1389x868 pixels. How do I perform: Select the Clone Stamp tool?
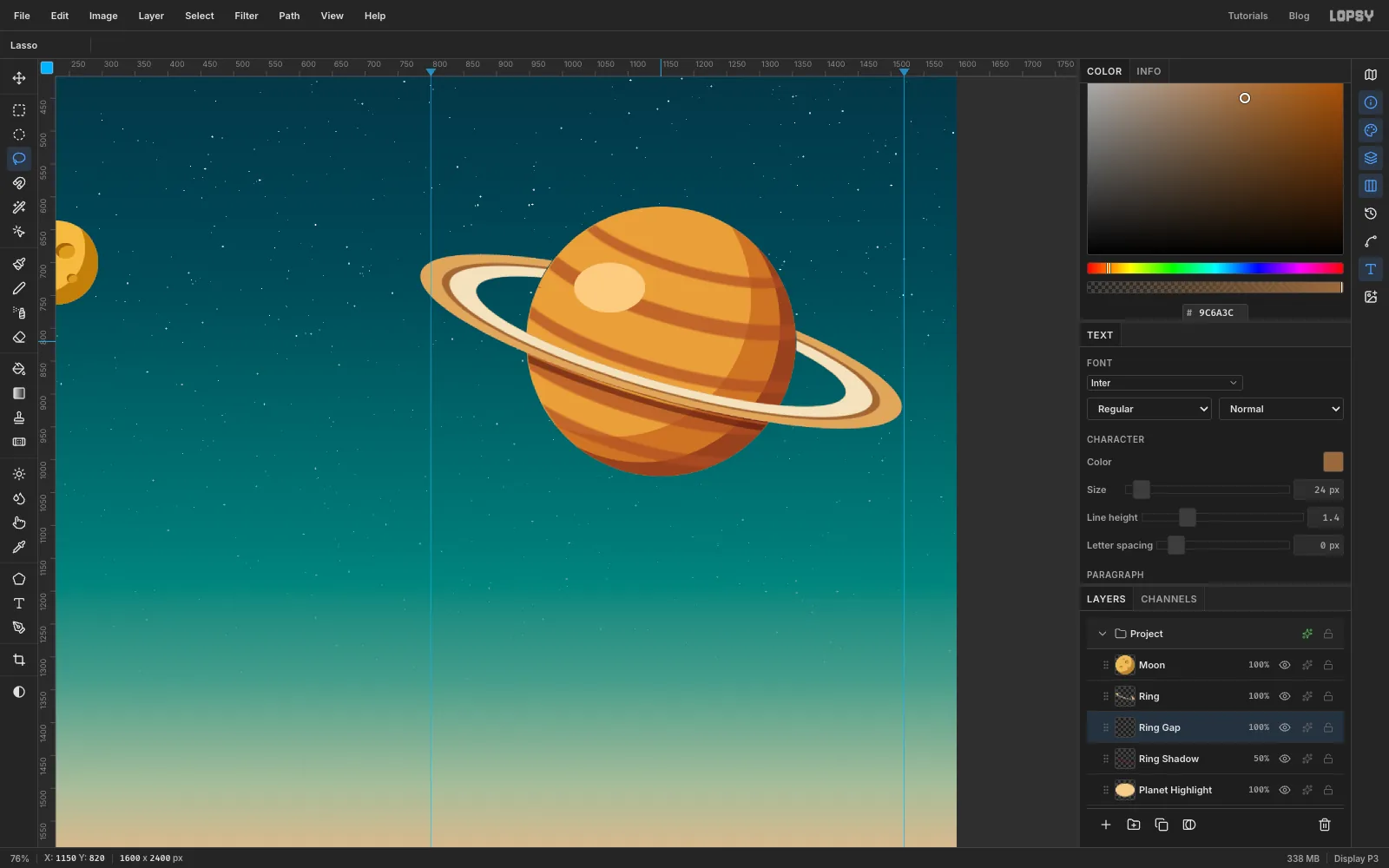click(x=19, y=418)
